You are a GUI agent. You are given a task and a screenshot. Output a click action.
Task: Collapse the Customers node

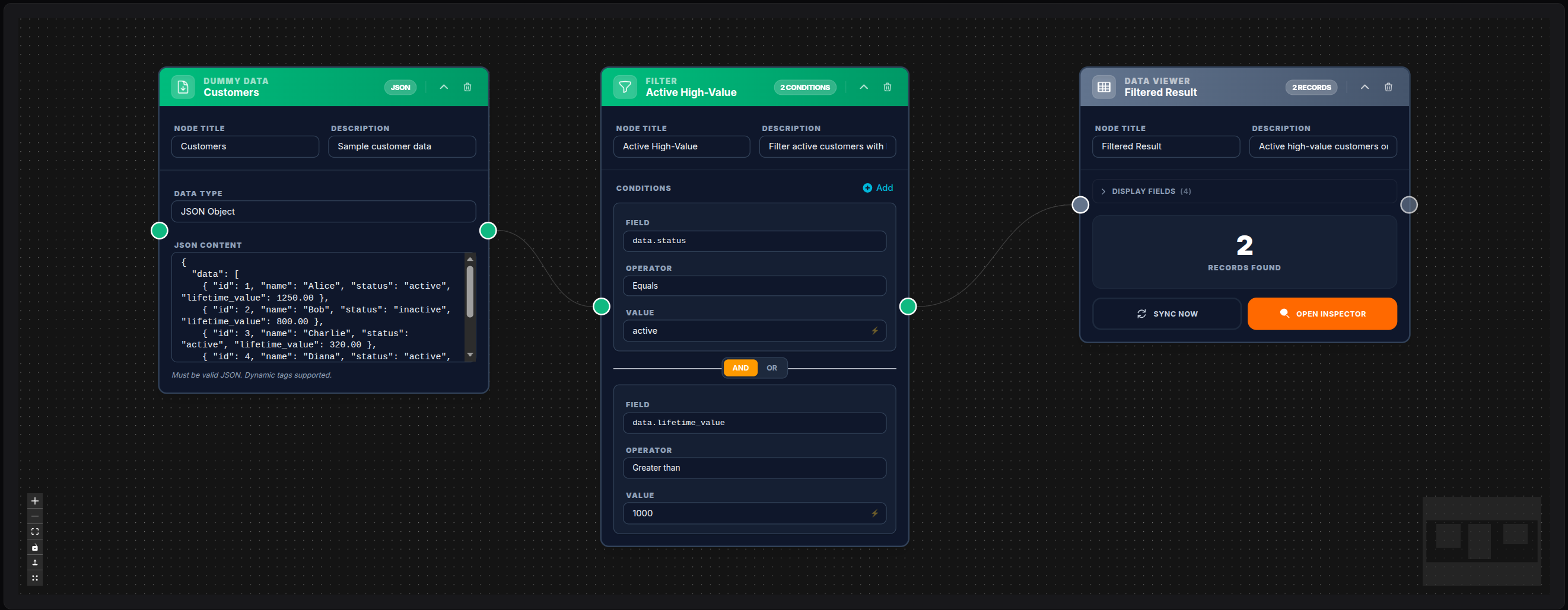(444, 87)
